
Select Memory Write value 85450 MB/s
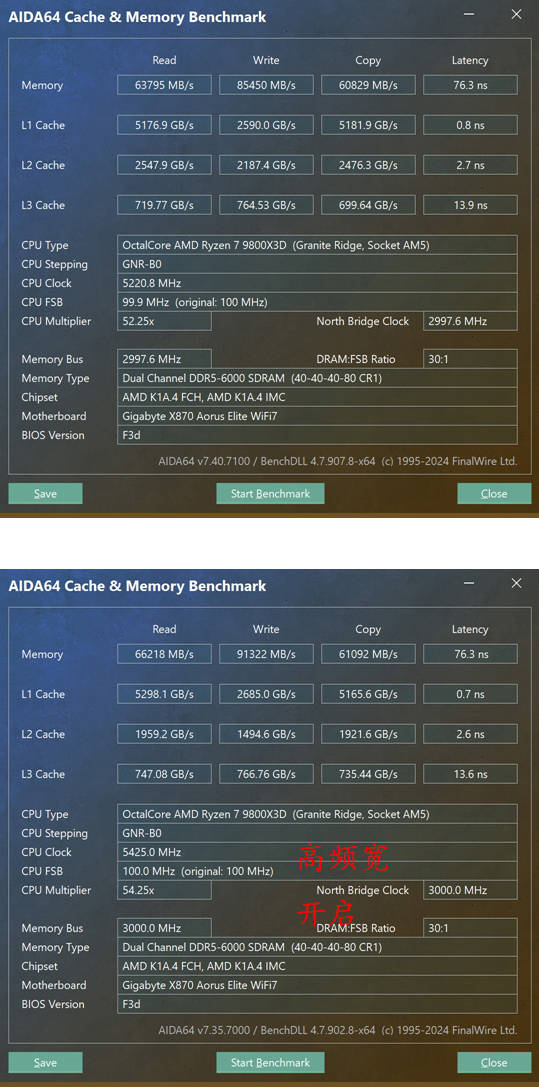(266, 85)
